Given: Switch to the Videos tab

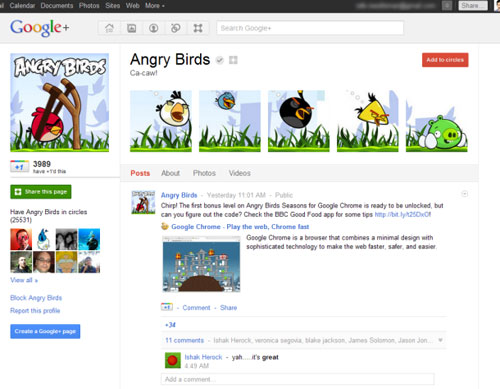Looking at the screenshot, I should (240, 173).
